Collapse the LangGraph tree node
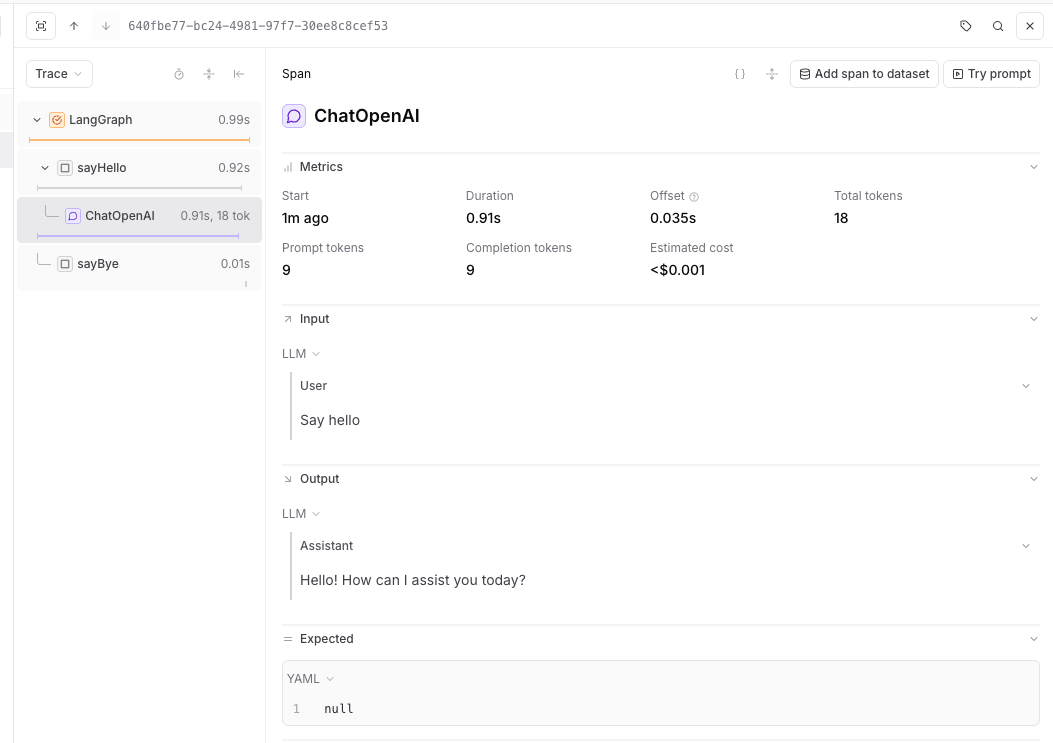The width and height of the screenshot is (1053, 743). point(37,120)
